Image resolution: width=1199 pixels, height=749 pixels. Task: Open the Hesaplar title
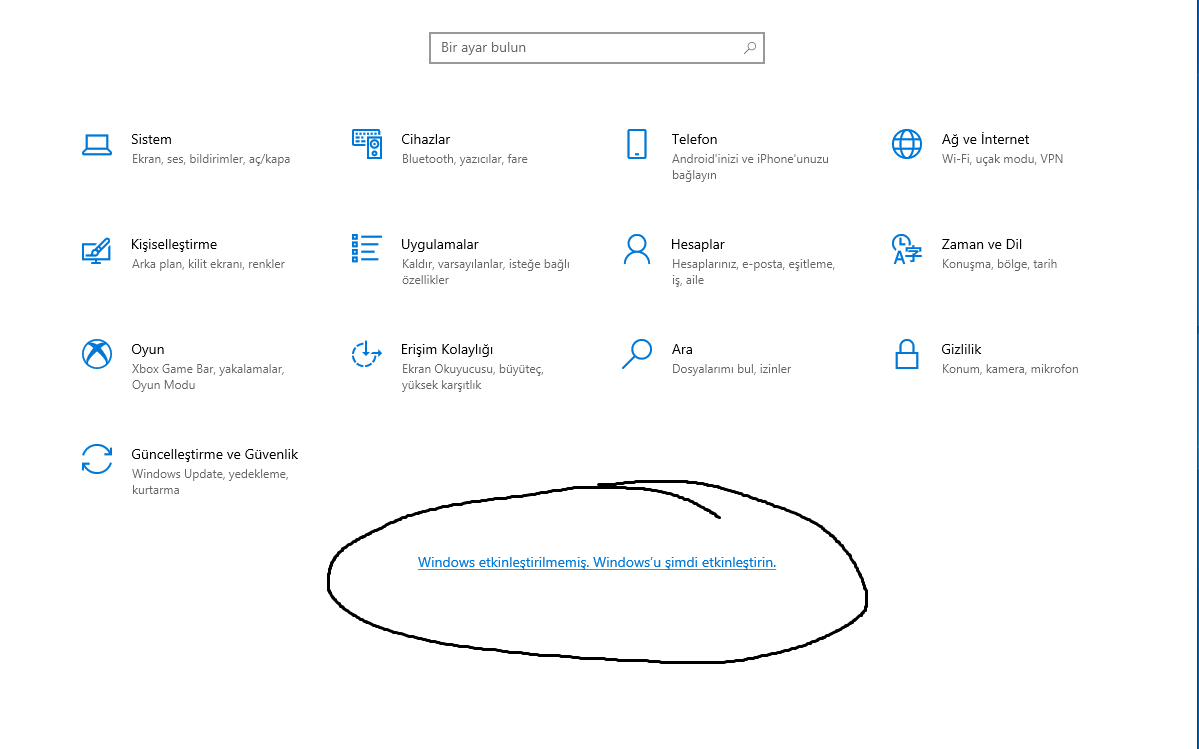tap(697, 245)
